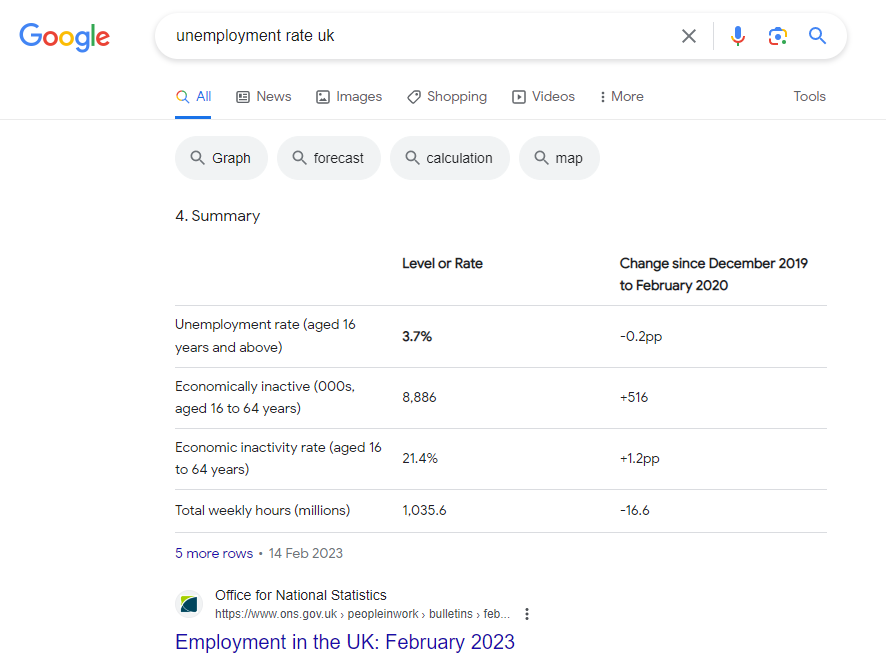Submit search using the magnifying glass icon
The width and height of the screenshot is (886, 671).
pyautogui.click(x=817, y=36)
